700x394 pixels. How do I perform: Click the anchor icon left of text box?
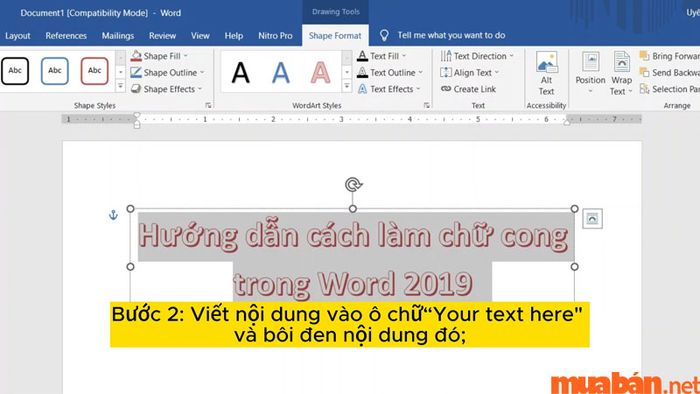tap(113, 215)
